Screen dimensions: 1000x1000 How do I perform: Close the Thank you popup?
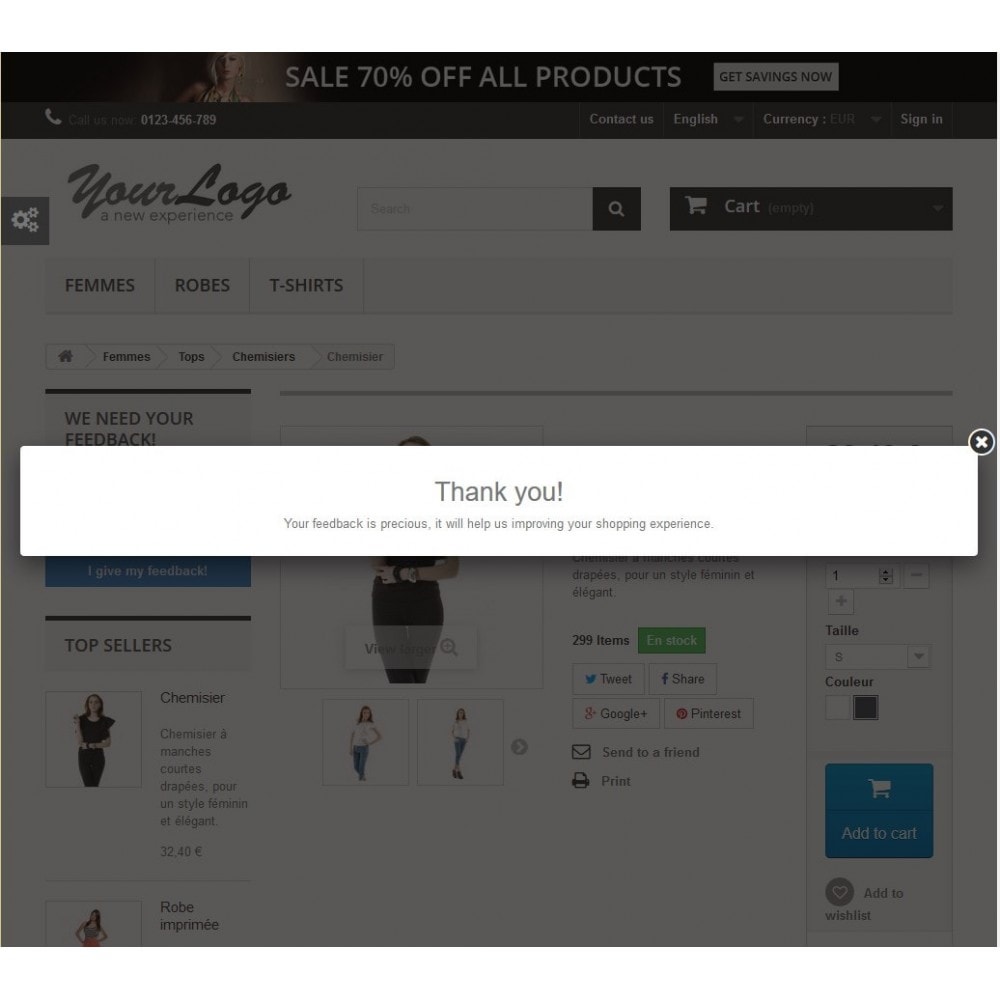point(981,442)
